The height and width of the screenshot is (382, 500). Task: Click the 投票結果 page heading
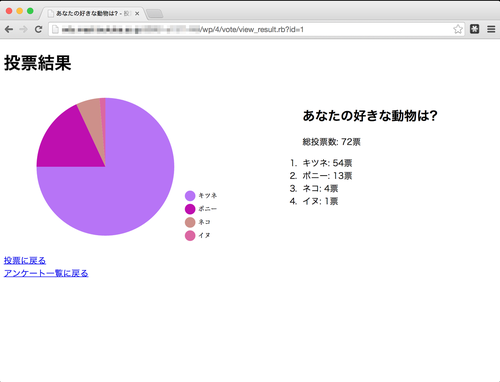coord(38,63)
